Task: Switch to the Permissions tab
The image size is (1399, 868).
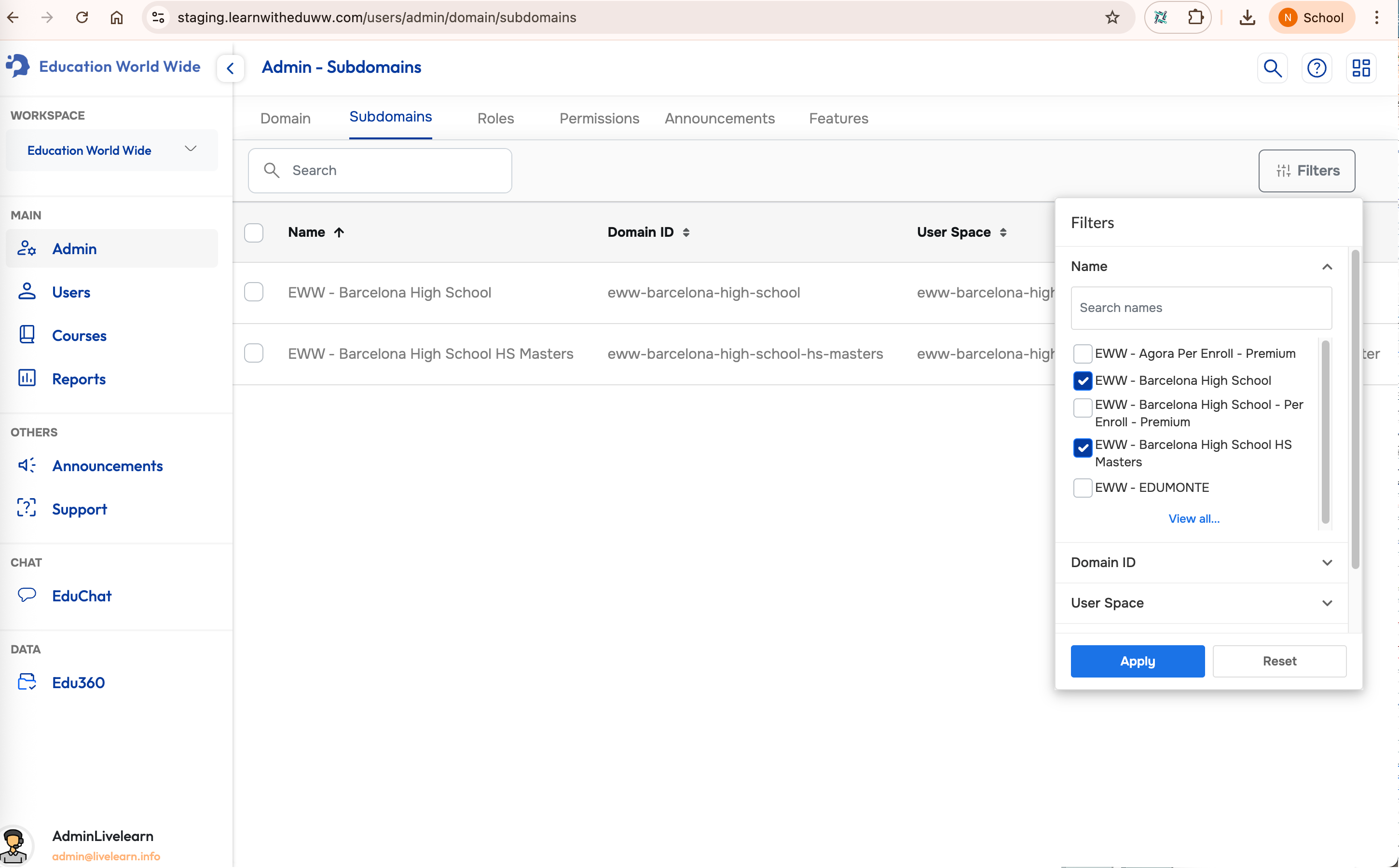Action: pos(599,118)
